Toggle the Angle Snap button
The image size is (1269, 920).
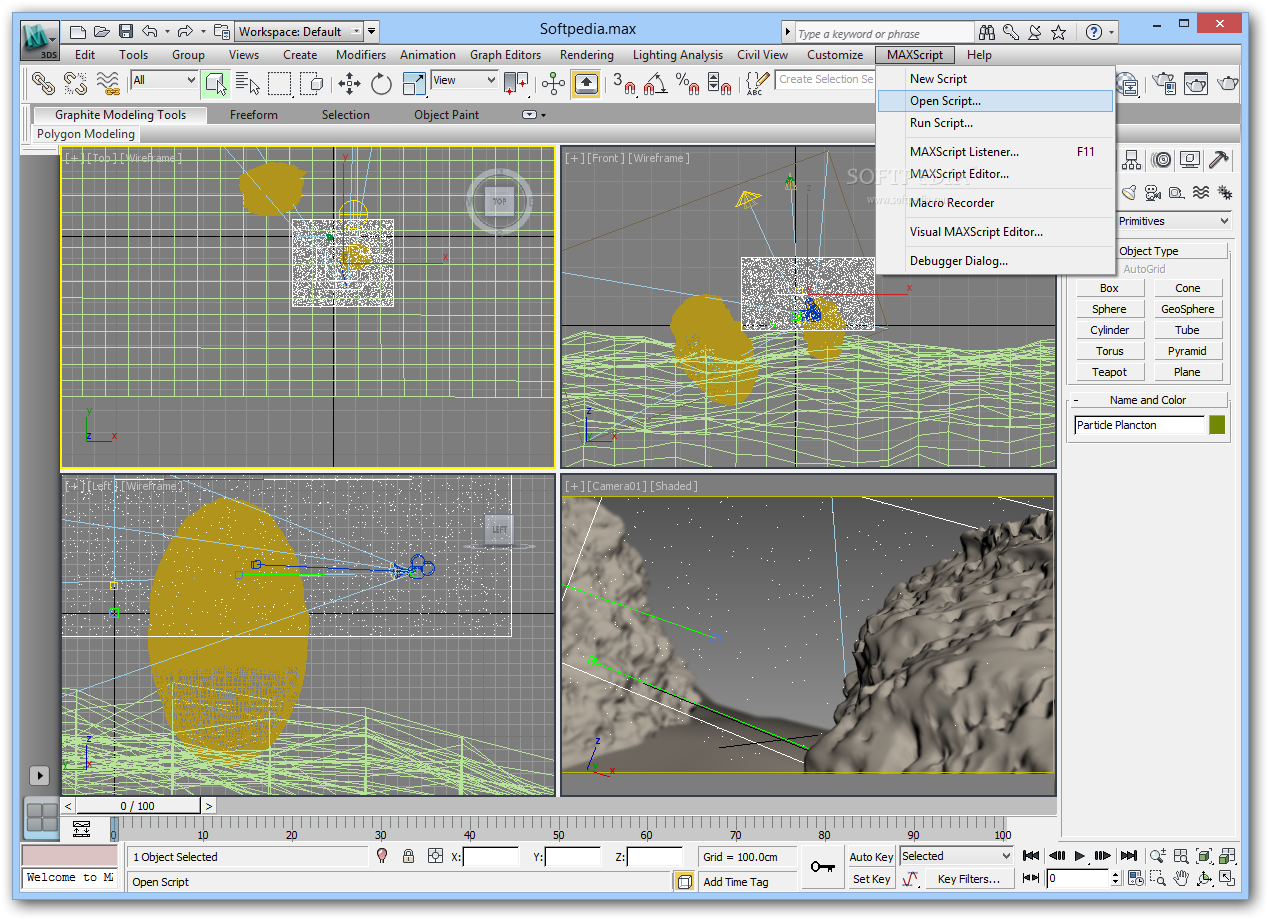[656, 83]
